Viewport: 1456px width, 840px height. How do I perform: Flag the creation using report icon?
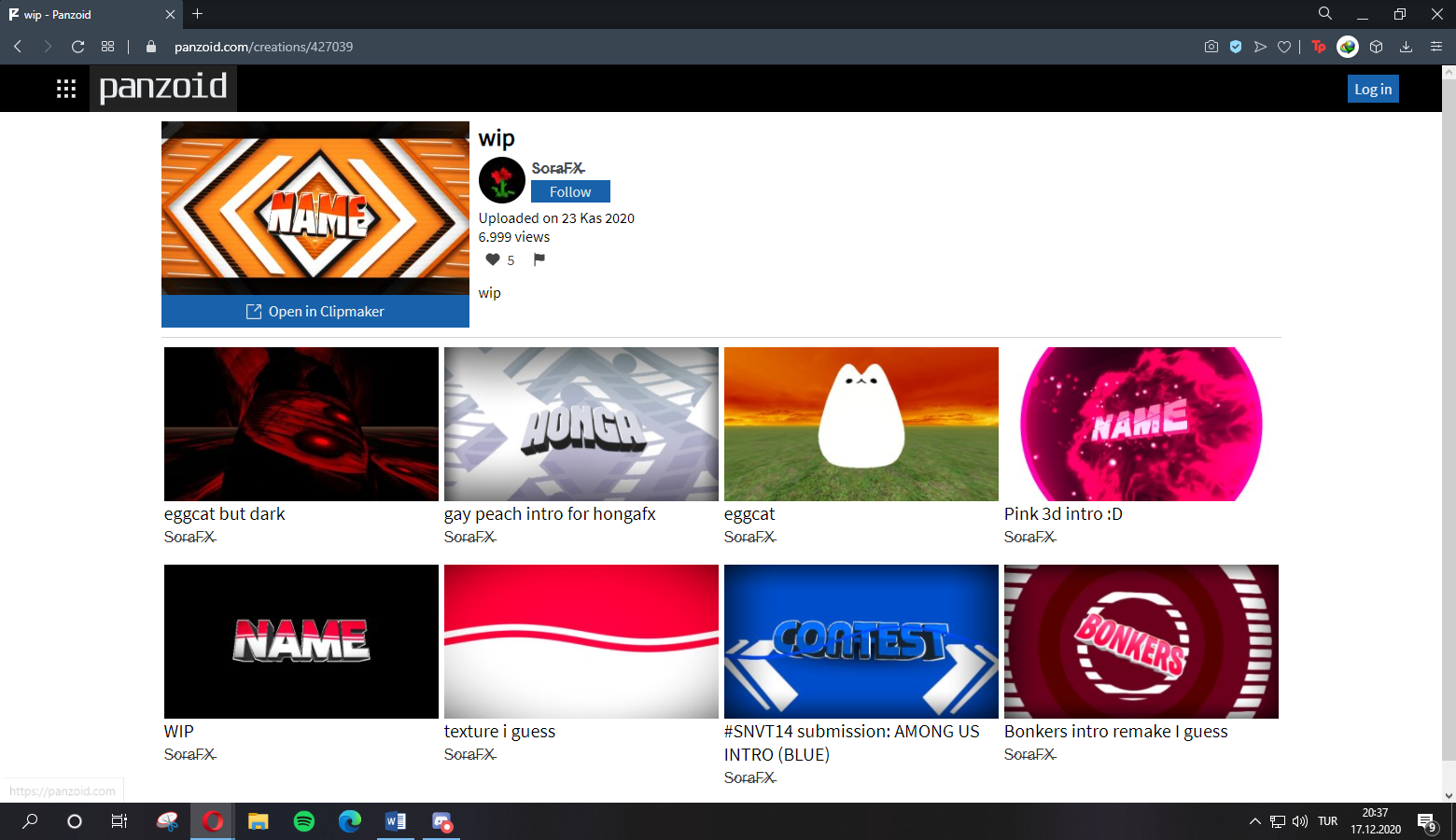(x=539, y=259)
